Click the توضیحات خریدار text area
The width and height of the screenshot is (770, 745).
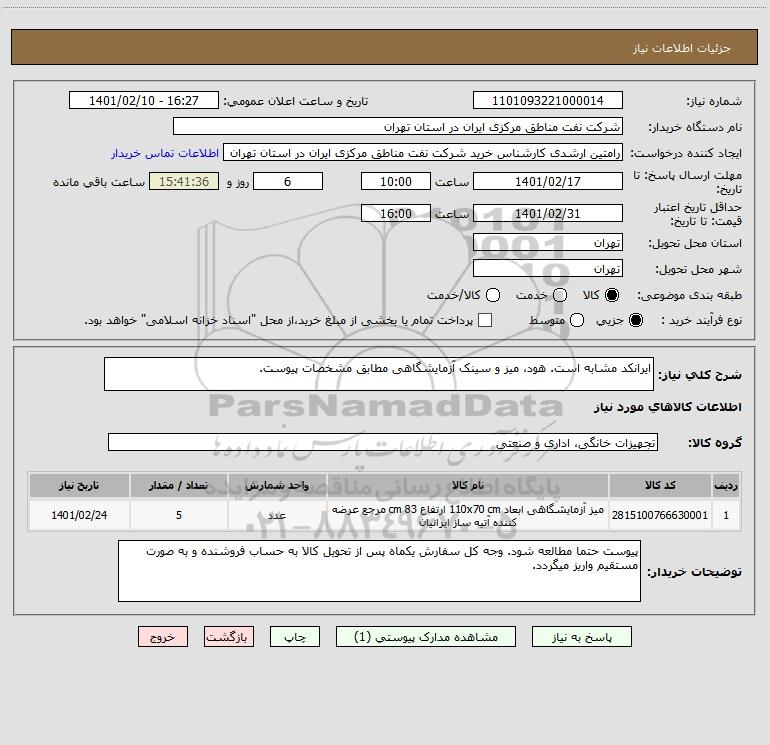pos(379,571)
